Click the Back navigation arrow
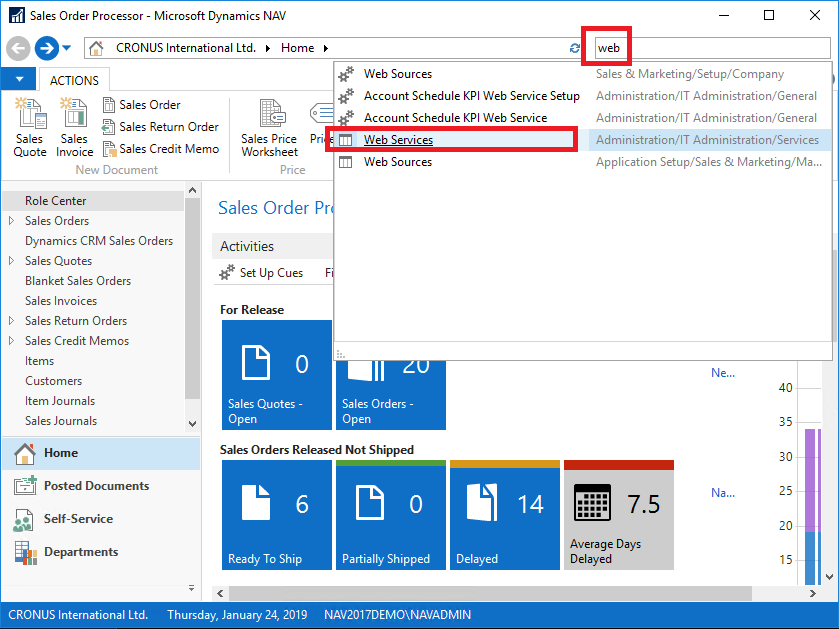This screenshot has width=839, height=629. pyautogui.click(x=18, y=48)
